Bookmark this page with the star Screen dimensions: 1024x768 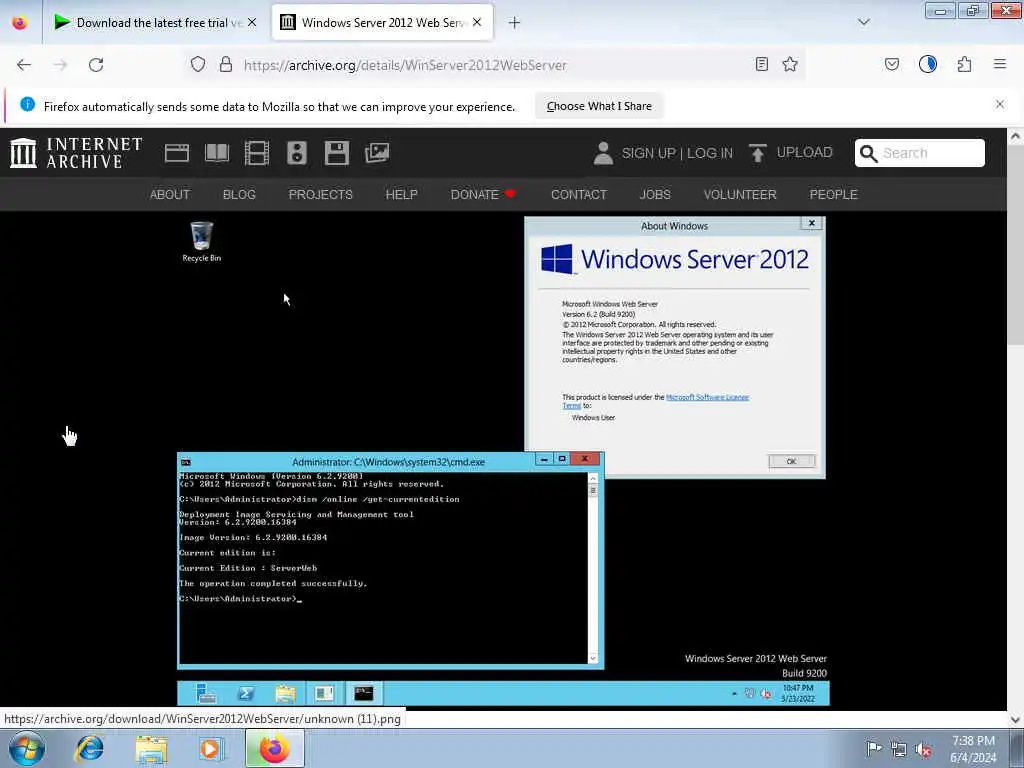[790, 64]
